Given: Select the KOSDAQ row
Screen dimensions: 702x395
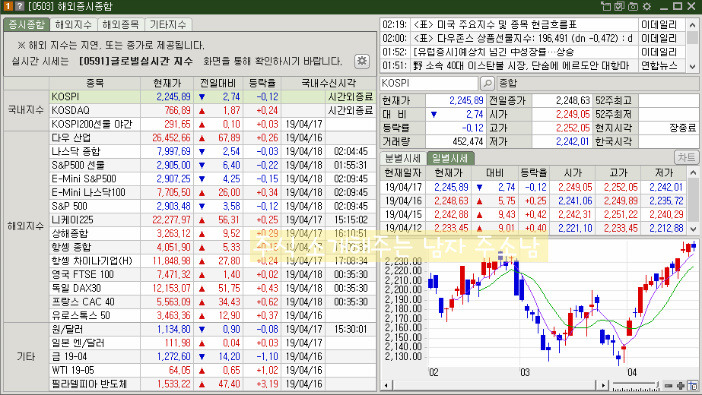Looking at the screenshot, I should pyautogui.click(x=212, y=111).
